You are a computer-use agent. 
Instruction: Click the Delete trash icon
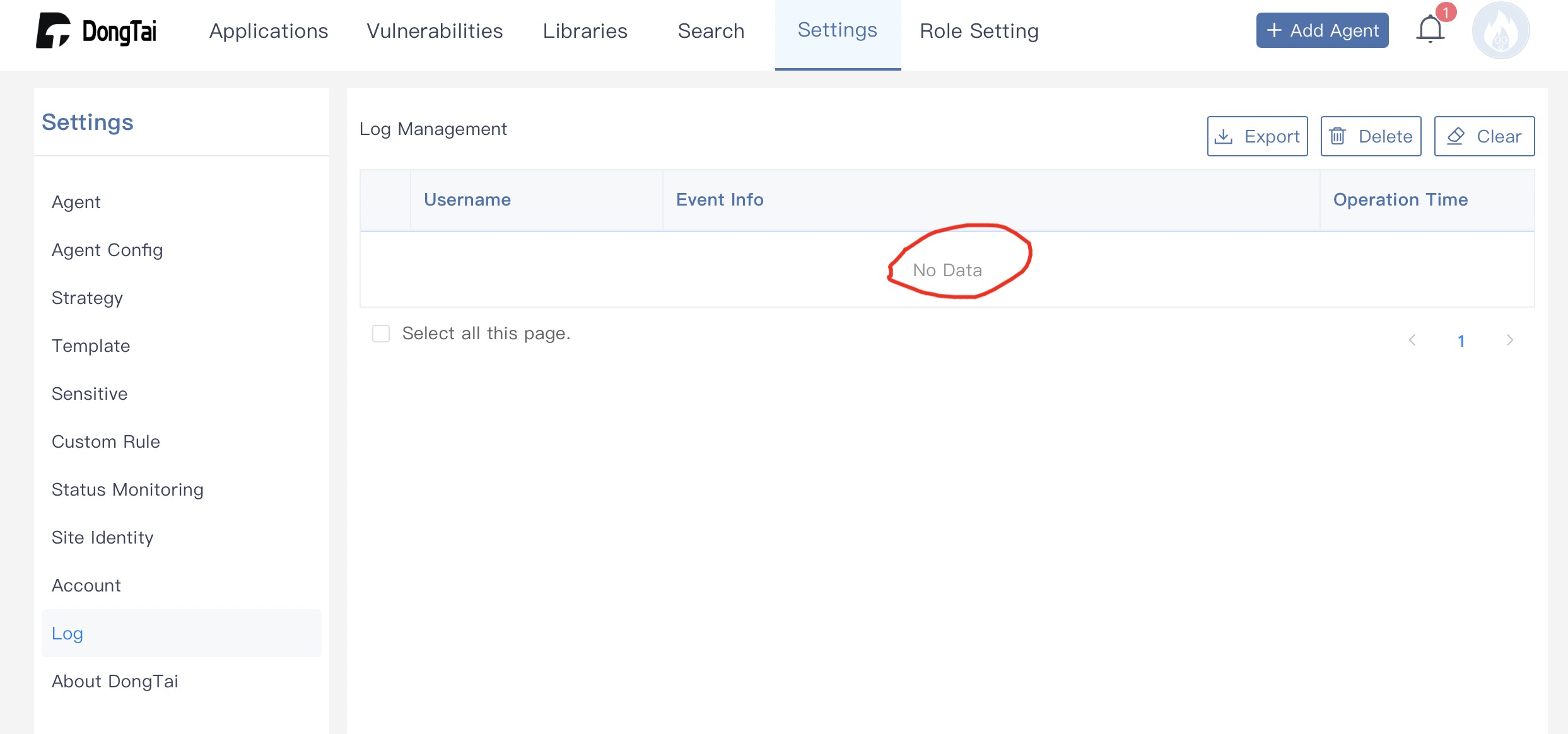point(1337,136)
